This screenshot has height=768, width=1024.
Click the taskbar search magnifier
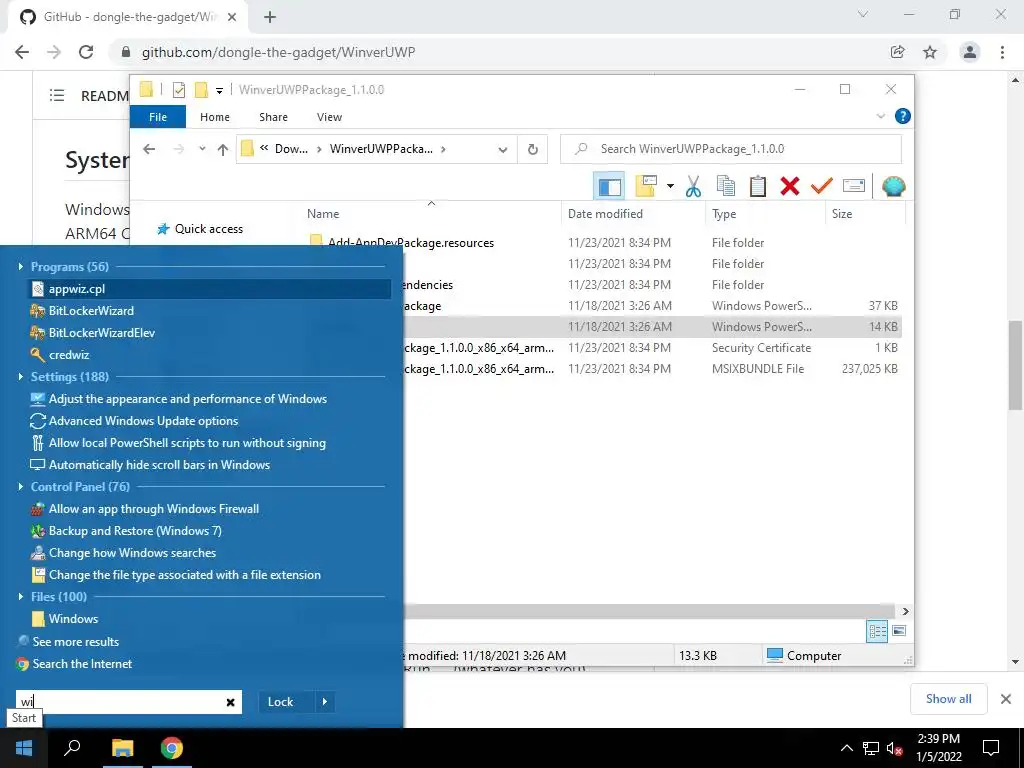click(72, 748)
